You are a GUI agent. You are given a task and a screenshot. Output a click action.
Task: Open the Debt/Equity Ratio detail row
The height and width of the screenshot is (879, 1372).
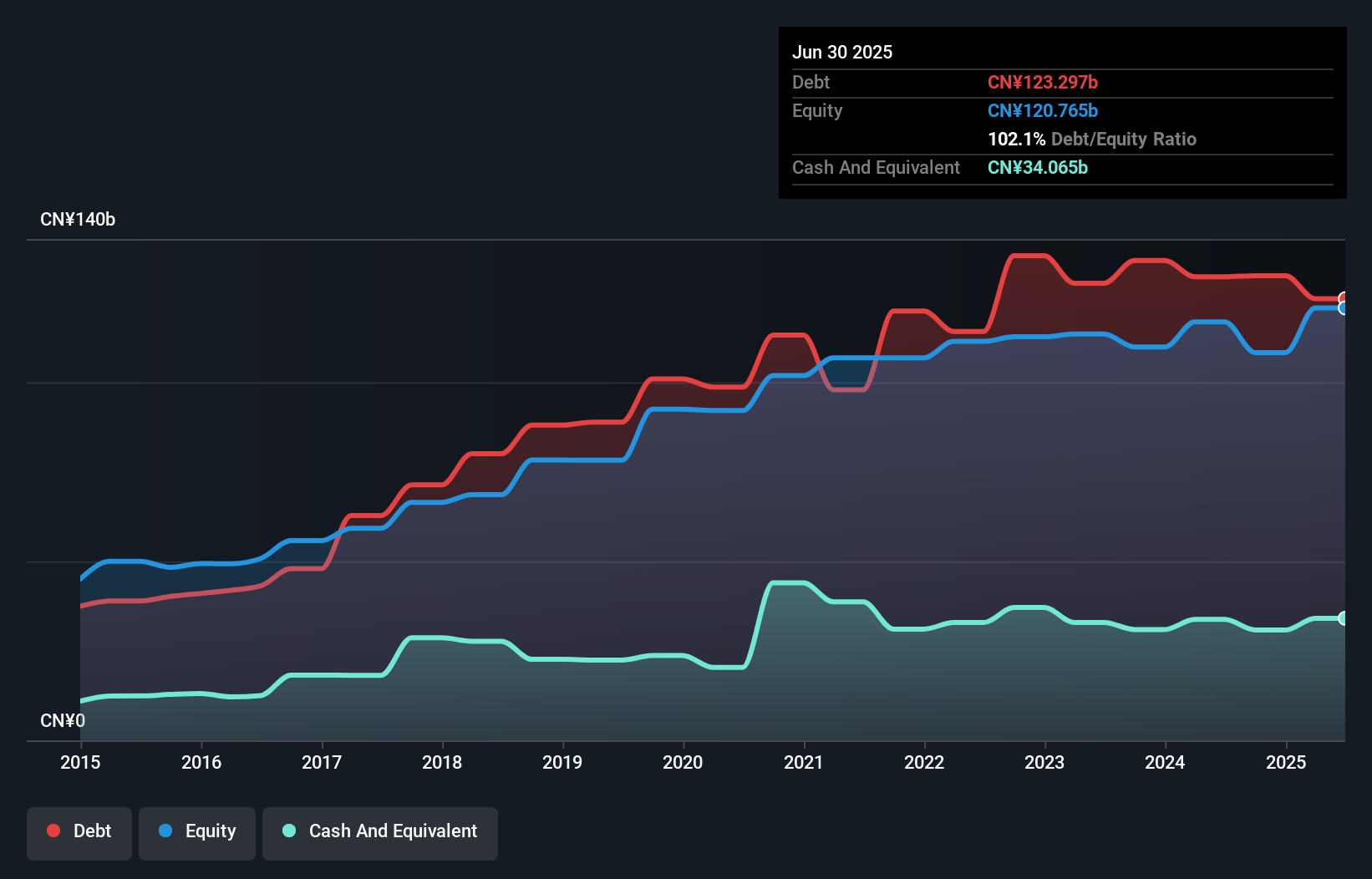[x=1092, y=139]
